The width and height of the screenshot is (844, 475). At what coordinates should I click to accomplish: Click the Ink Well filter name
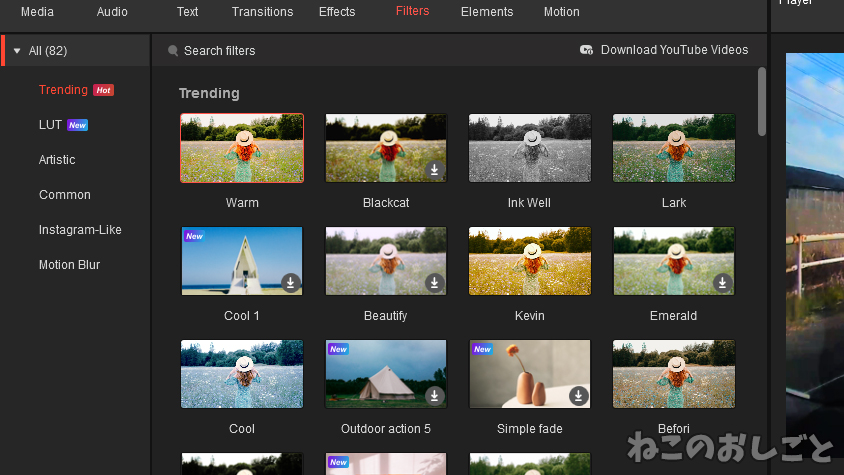(529, 203)
